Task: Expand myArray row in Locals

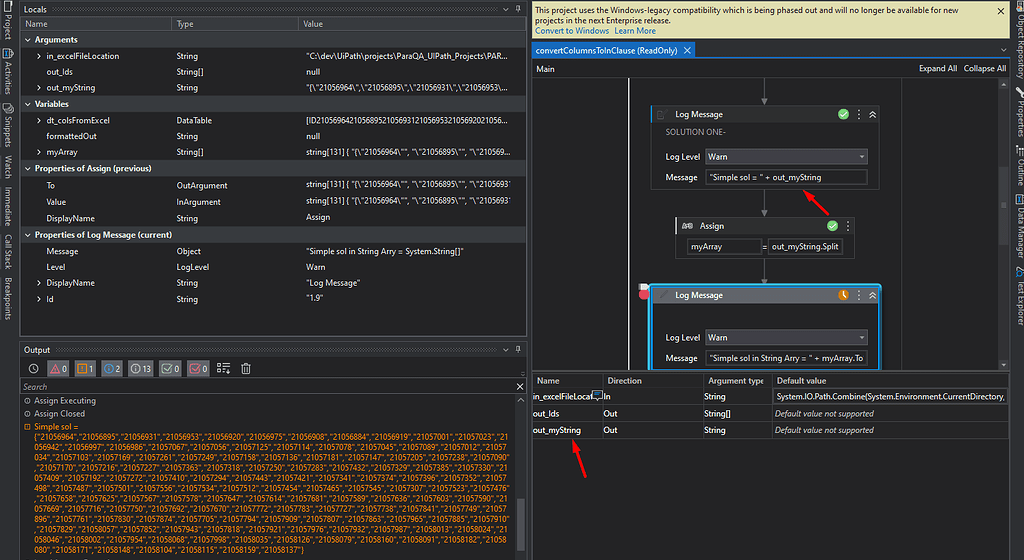Action: [39, 152]
